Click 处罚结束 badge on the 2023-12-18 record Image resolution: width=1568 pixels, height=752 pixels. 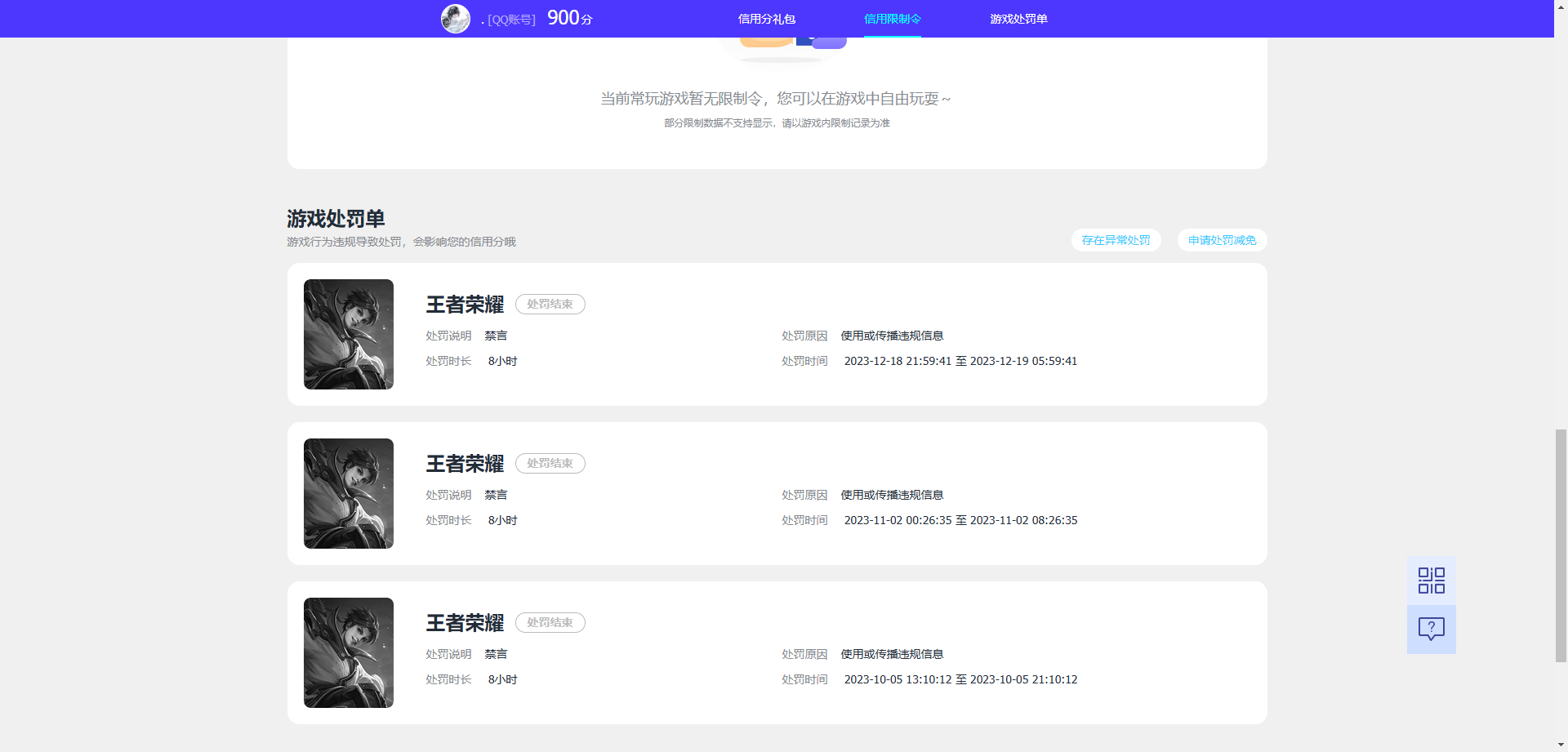point(550,304)
